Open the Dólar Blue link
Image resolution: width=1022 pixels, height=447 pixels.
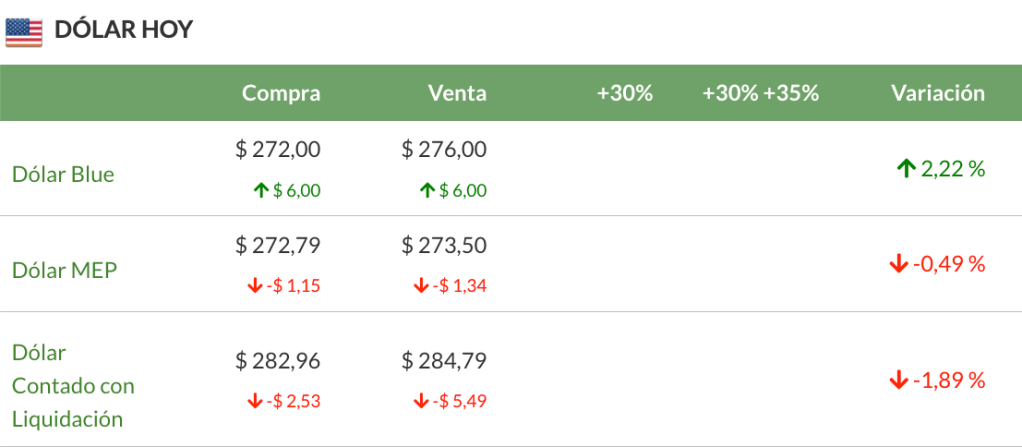(x=63, y=174)
